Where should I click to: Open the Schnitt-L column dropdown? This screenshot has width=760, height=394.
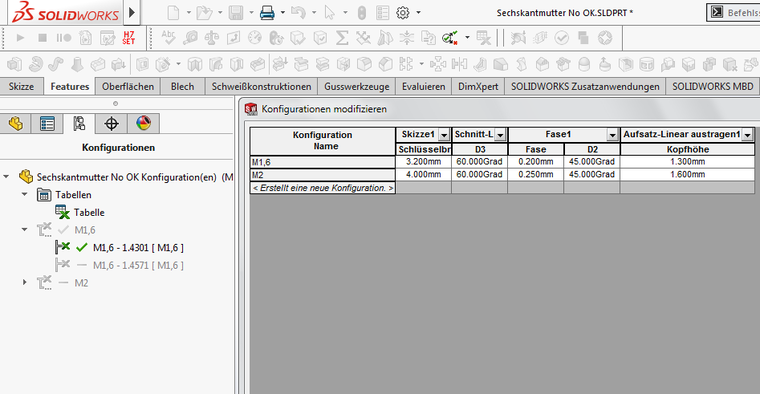pyautogui.click(x=500, y=135)
